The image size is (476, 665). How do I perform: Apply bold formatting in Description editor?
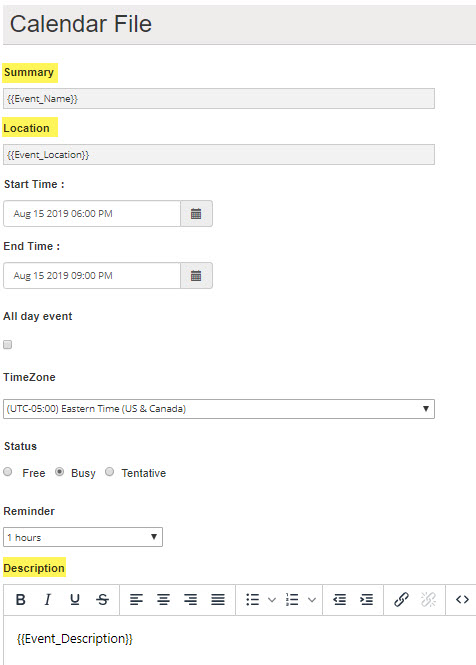pos(20,599)
